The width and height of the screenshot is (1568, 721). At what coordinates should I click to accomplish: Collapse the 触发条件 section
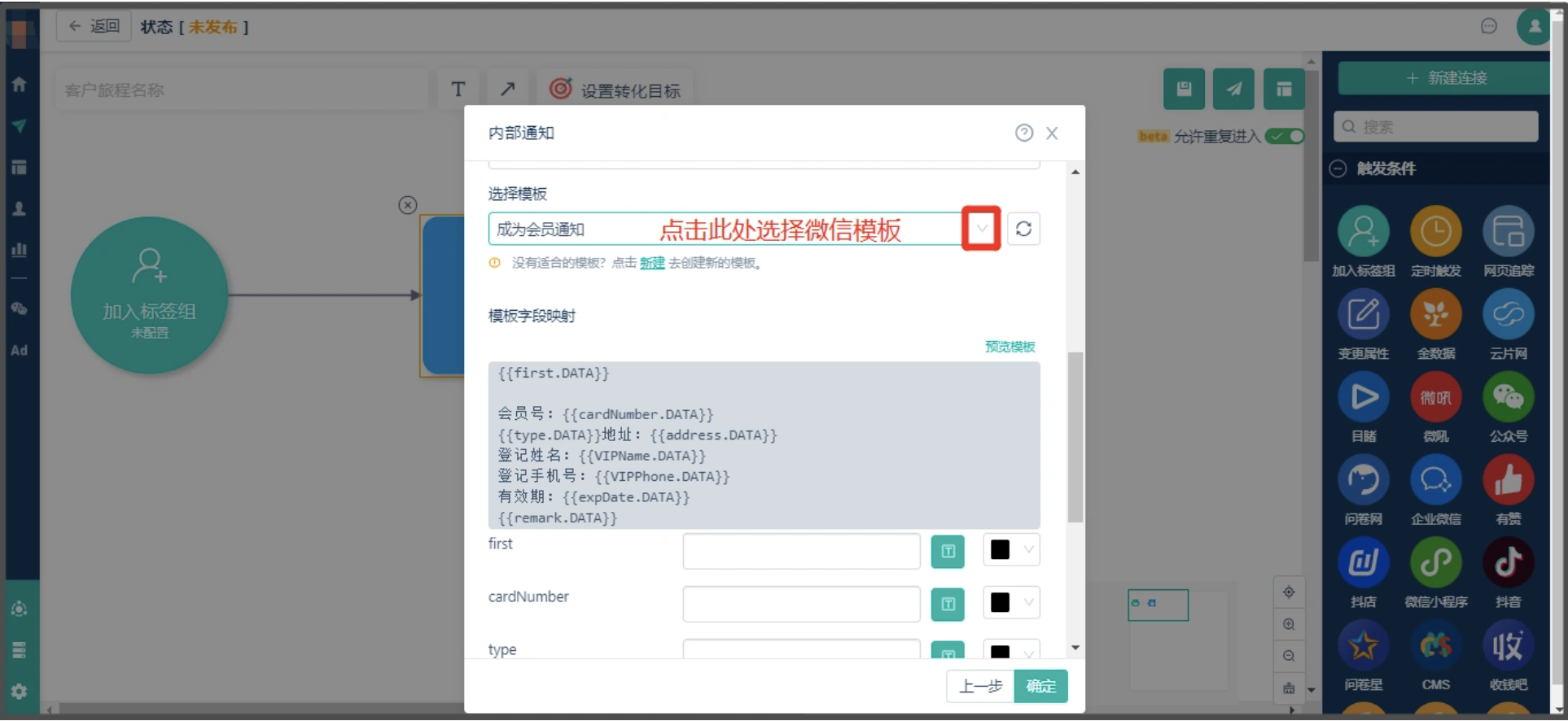click(x=1338, y=168)
